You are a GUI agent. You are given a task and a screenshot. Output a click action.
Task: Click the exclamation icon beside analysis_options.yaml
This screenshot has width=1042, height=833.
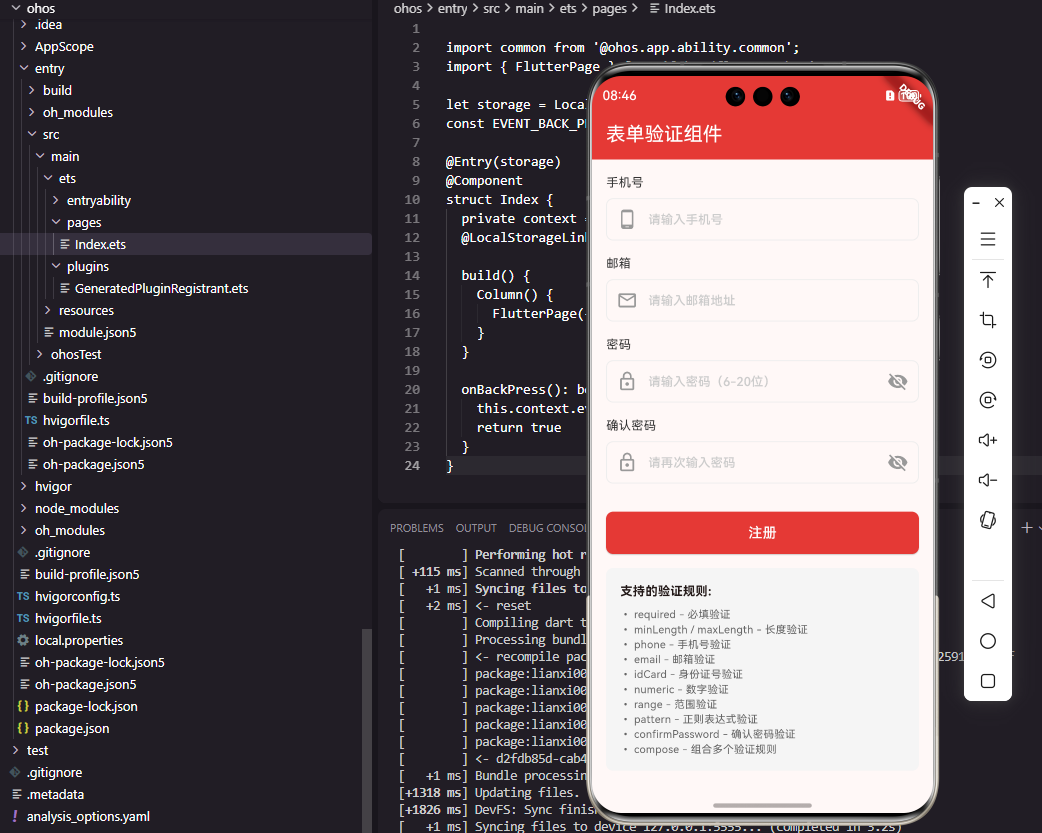pyautogui.click(x=15, y=816)
